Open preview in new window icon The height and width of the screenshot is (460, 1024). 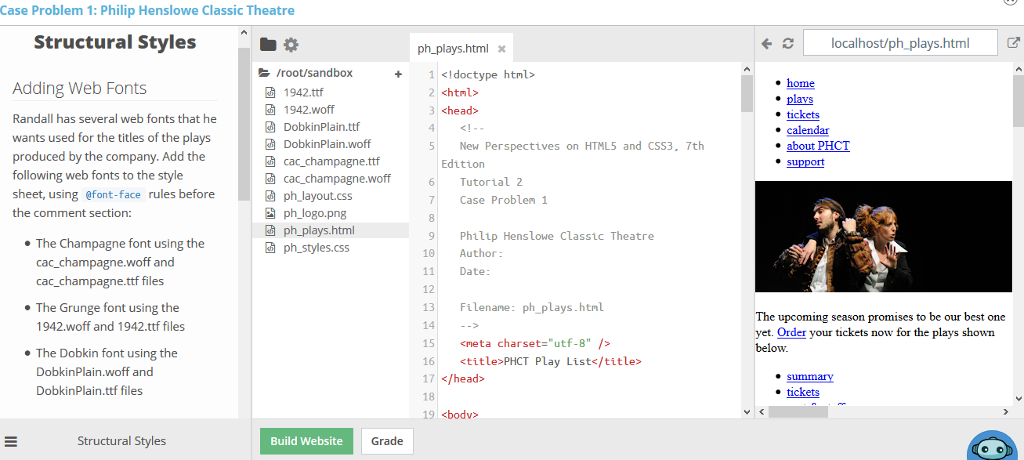[1013, 44]
